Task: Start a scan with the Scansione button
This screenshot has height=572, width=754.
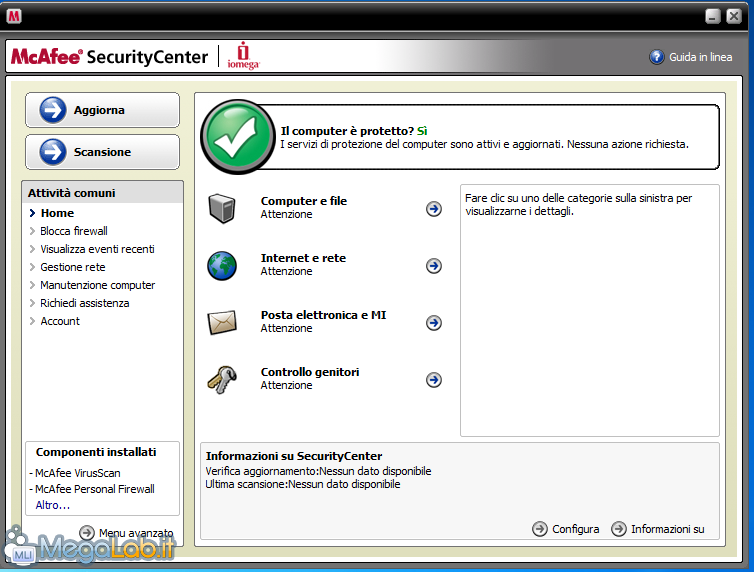Action: click(102, 152)
